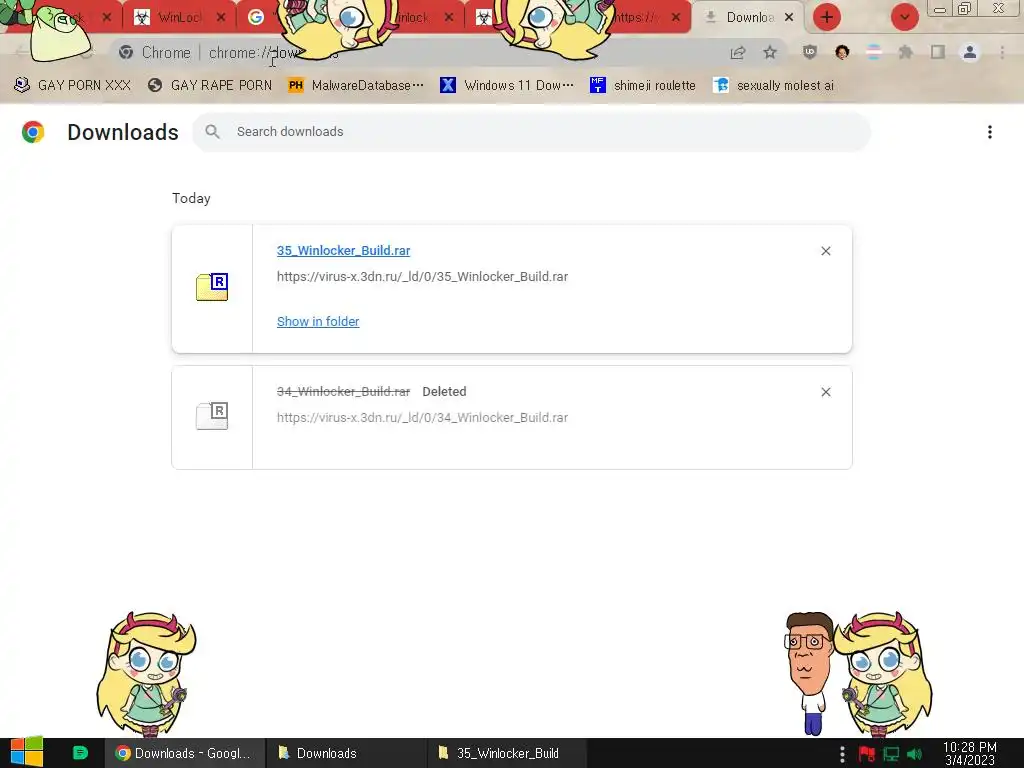The width and height of the screenshot is (1024, 768).
Task: Click the red flag tray icon
Action: 867,754
